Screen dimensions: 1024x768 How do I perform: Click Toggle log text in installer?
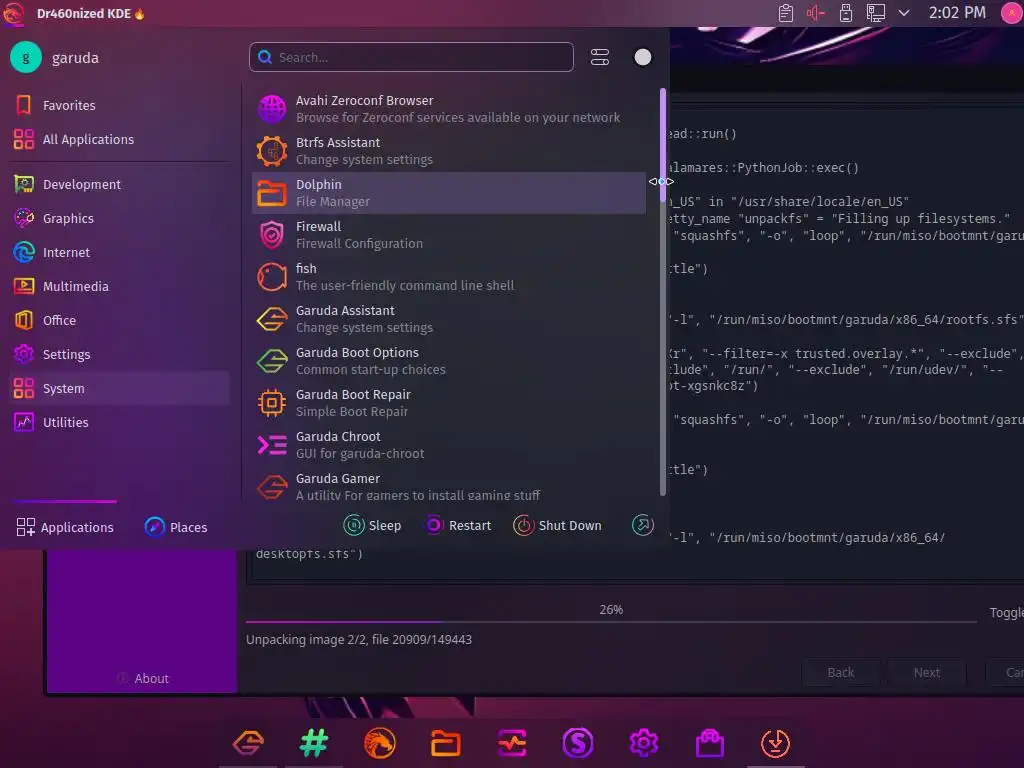[x=1006, y=612]
